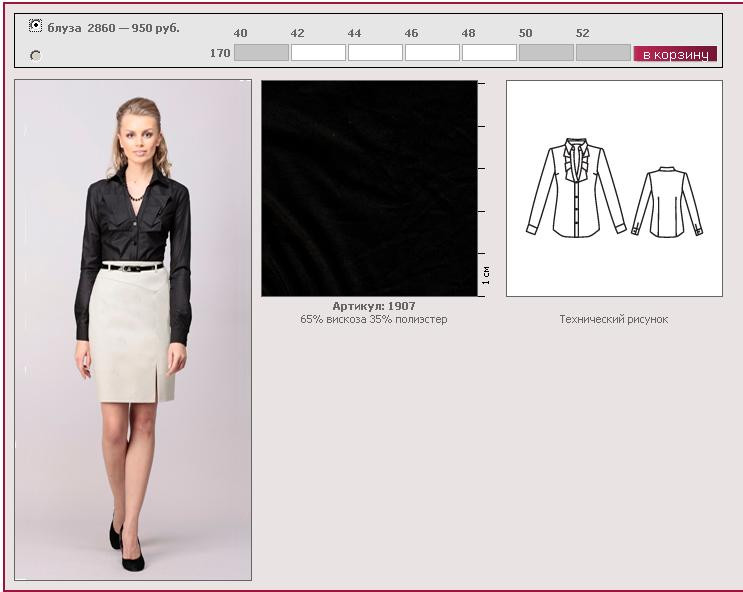Select the empty second radio button

pos(36,55)
